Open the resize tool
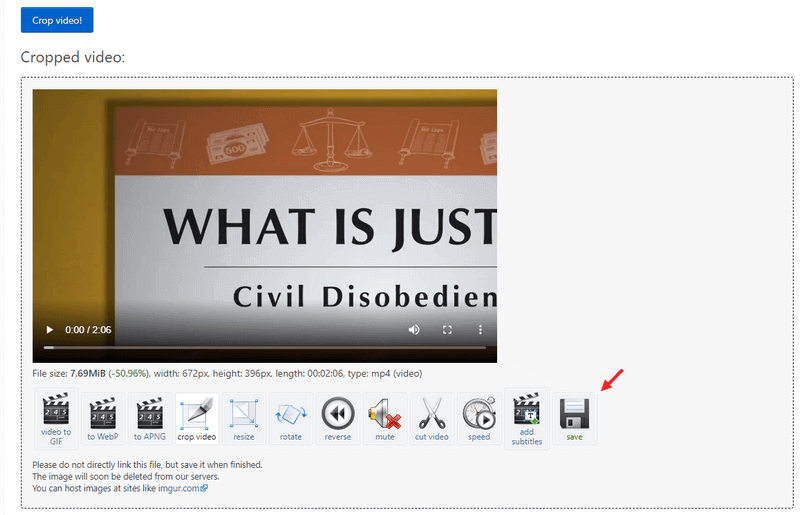The height and width of the screenshot is (515, 800). [243, 419]
